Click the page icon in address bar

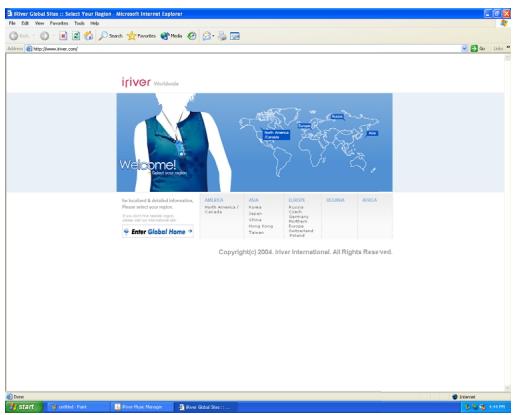point(29,49)
